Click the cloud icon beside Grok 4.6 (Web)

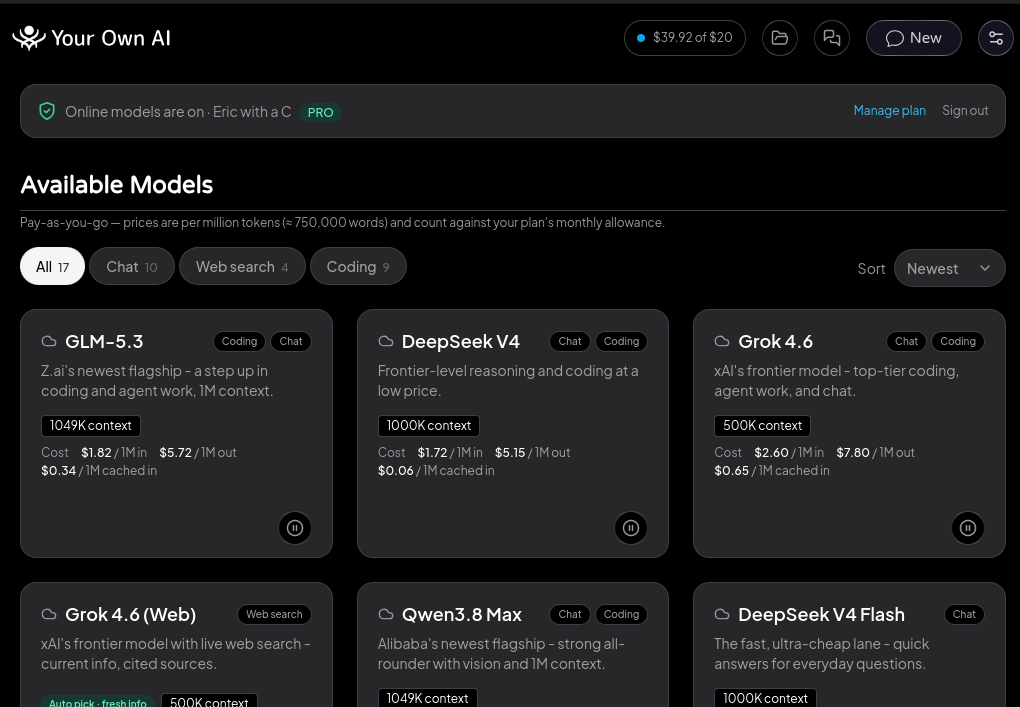coord(49,614)
